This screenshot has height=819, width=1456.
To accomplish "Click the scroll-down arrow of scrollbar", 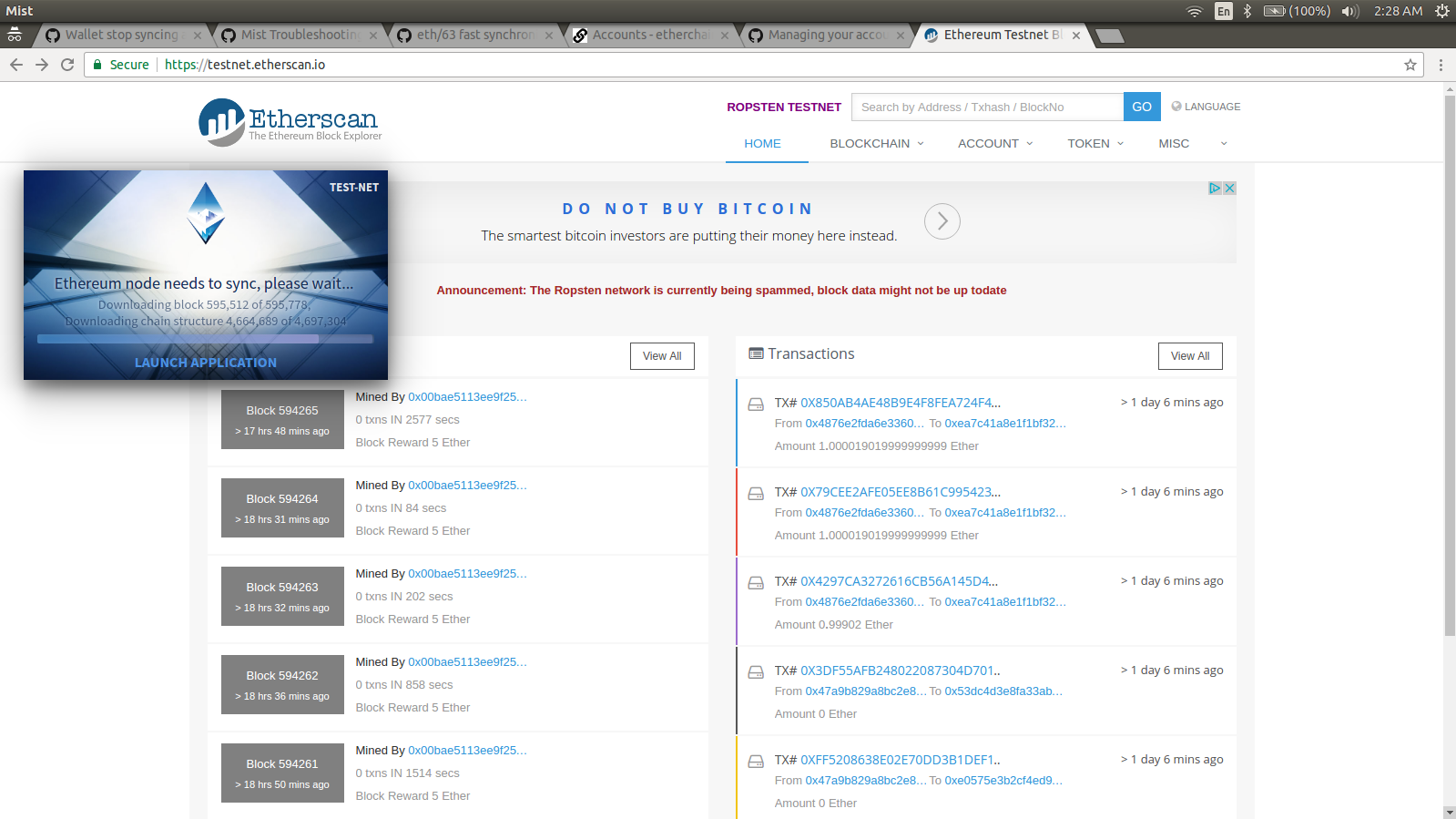I will (1450, 812).
